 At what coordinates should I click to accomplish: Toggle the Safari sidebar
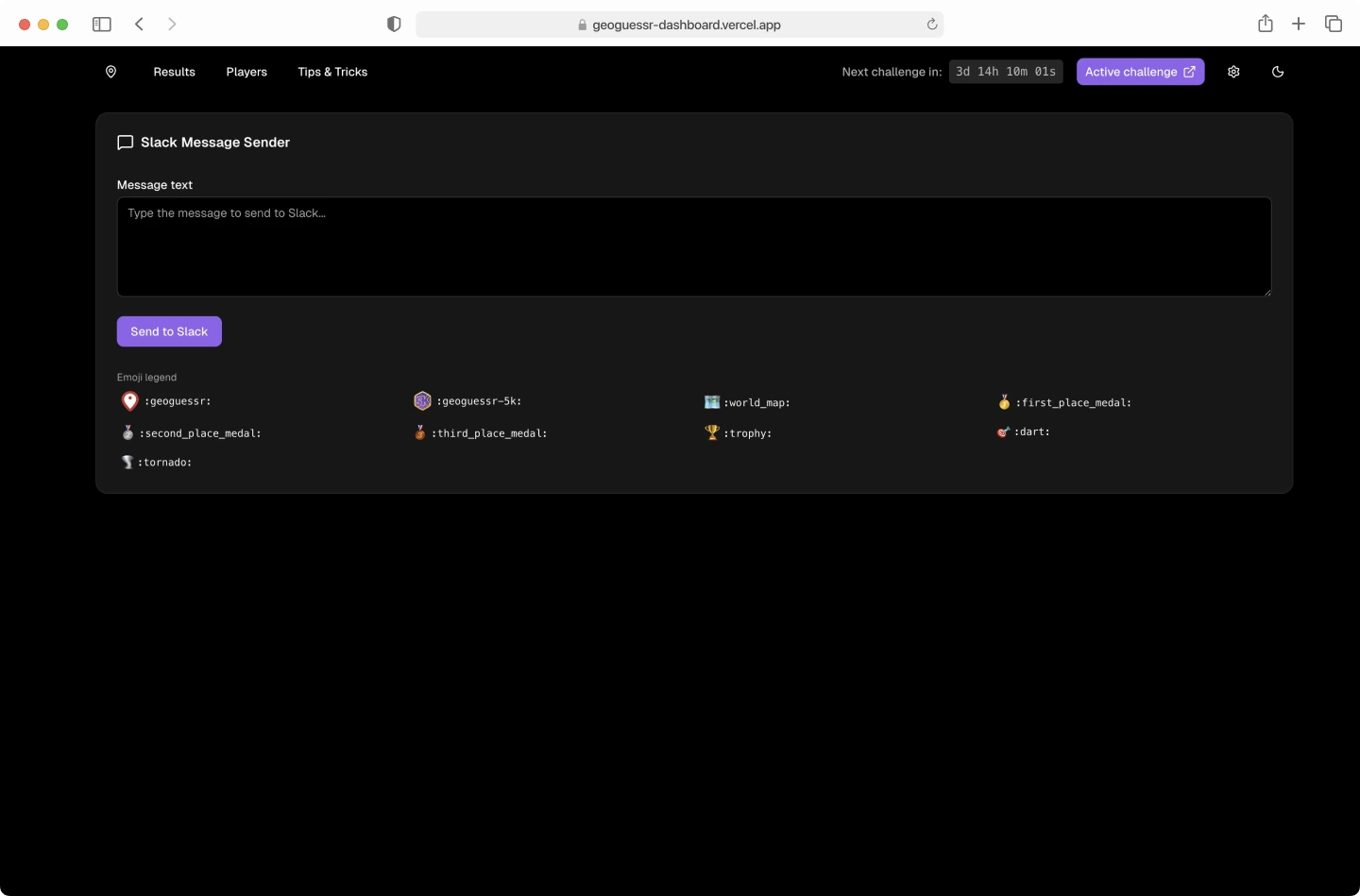pyautogui.click(x=102, y=24)
